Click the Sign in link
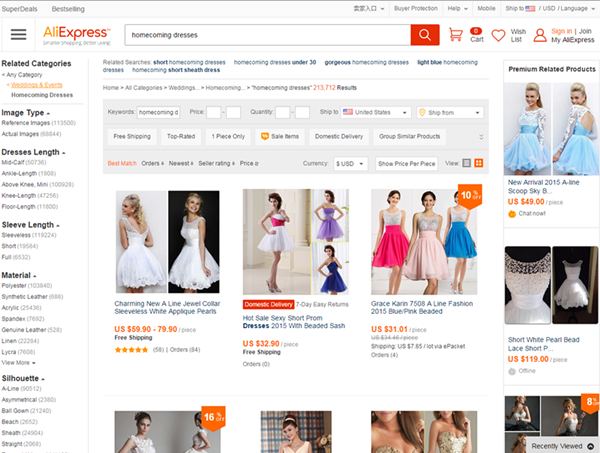600x453 pixels. [562, 31]
